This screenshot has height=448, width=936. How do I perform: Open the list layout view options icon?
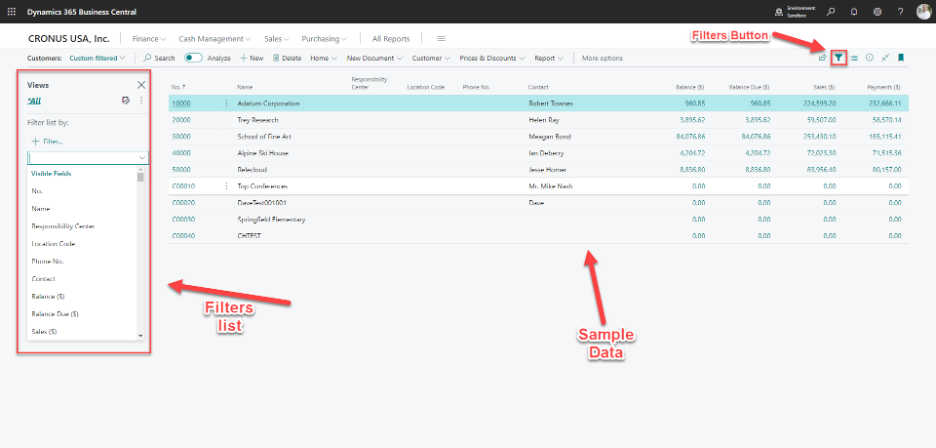click(x=854, y=58)
